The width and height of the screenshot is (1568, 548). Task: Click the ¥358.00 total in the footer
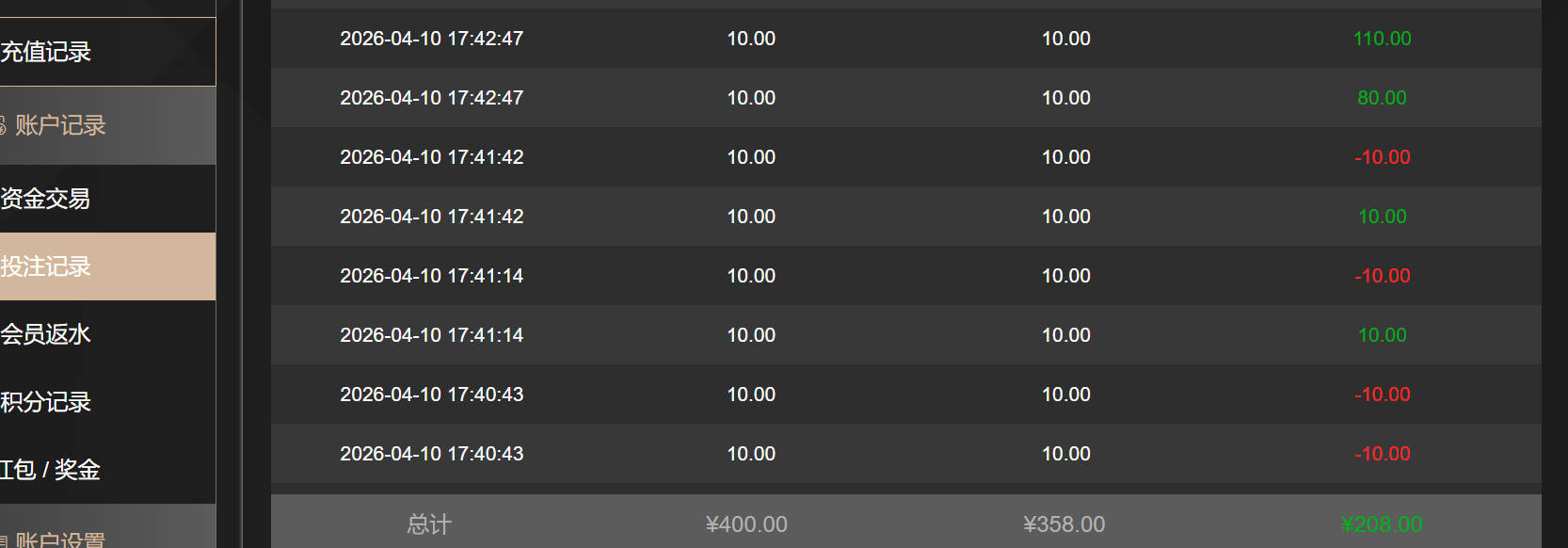(1064, 524)
